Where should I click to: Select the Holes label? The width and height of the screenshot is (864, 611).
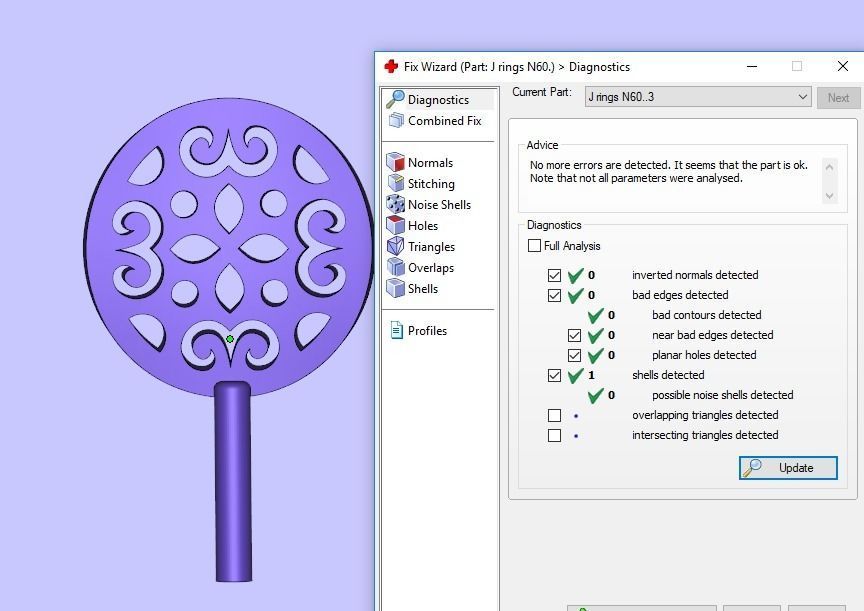click(423, 225)
